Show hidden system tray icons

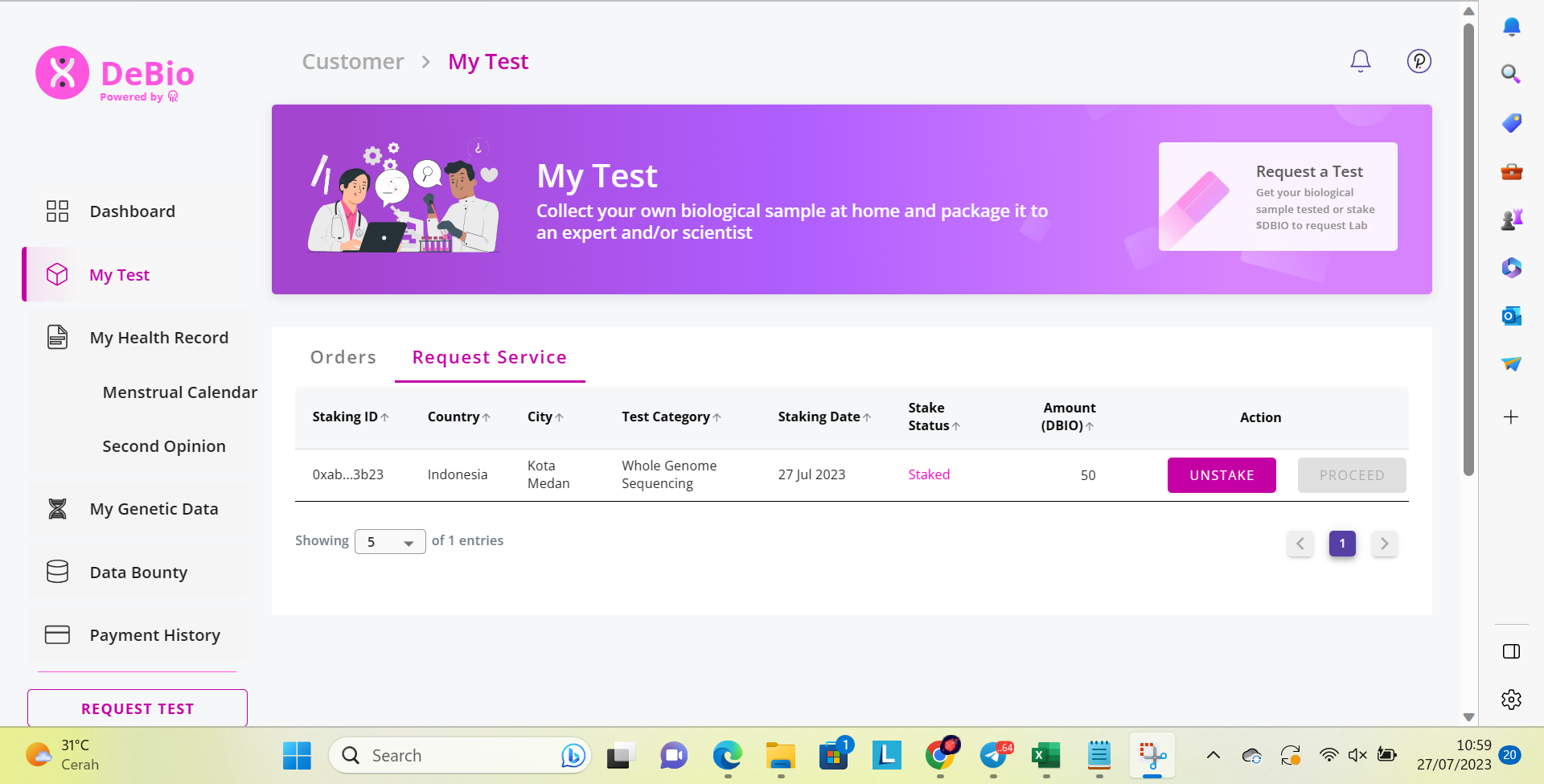(1213, 755)
